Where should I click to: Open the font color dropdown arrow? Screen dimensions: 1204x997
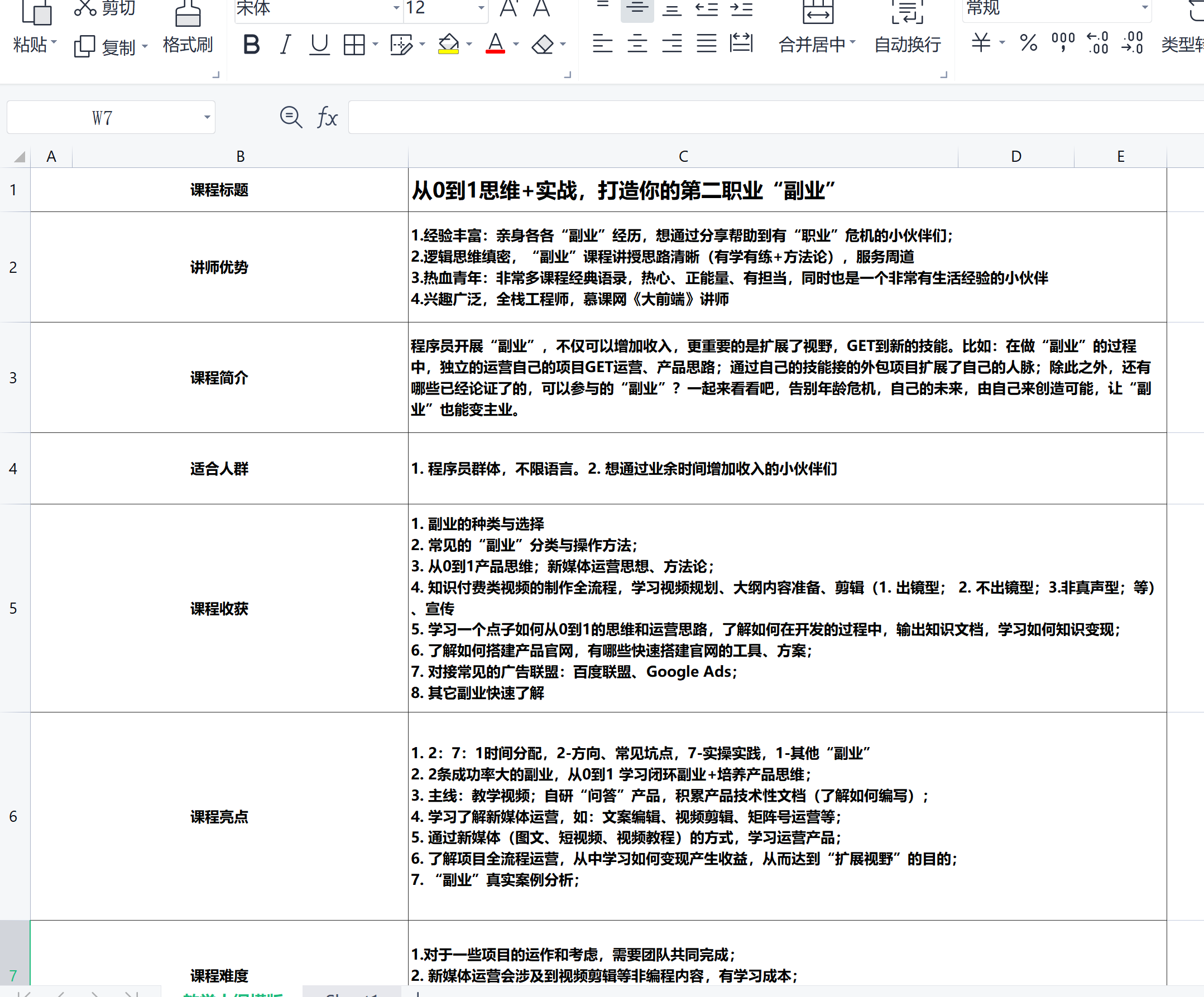(x=516, y=44)
